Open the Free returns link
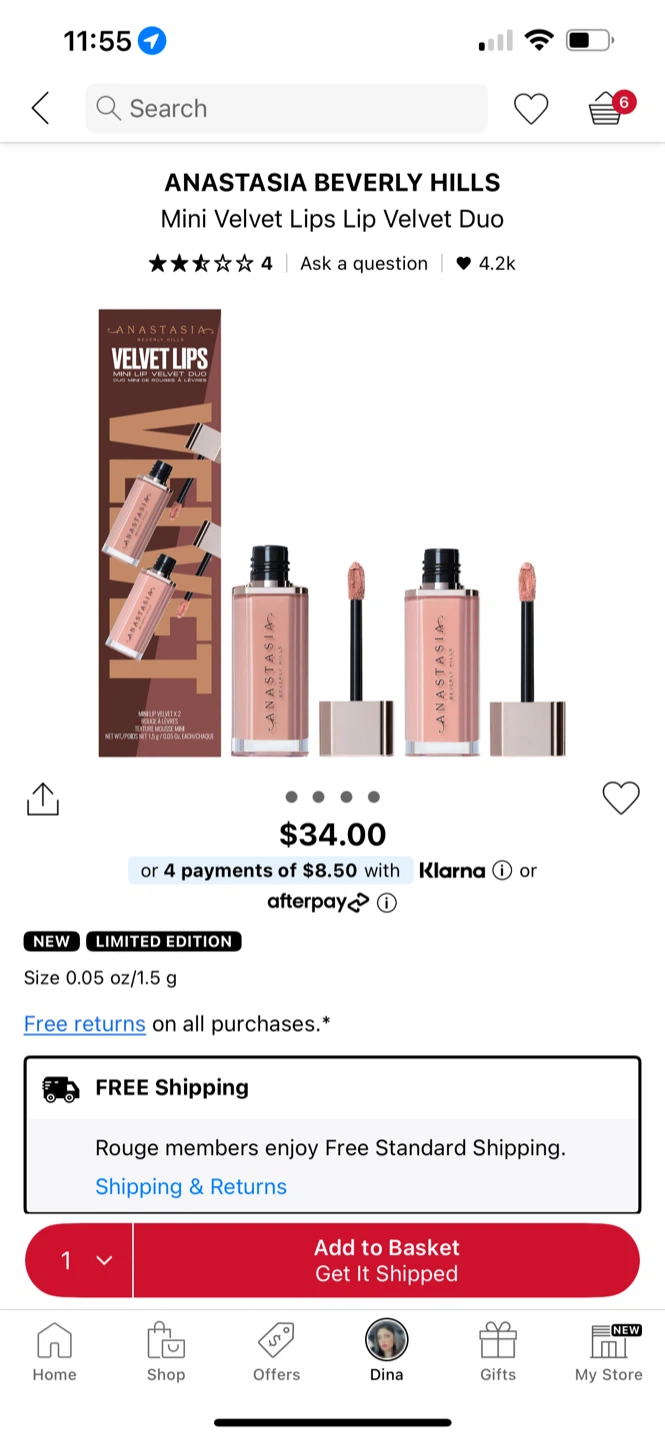The height and width of the screenshot is (1440, 665). click(85, 1024)
